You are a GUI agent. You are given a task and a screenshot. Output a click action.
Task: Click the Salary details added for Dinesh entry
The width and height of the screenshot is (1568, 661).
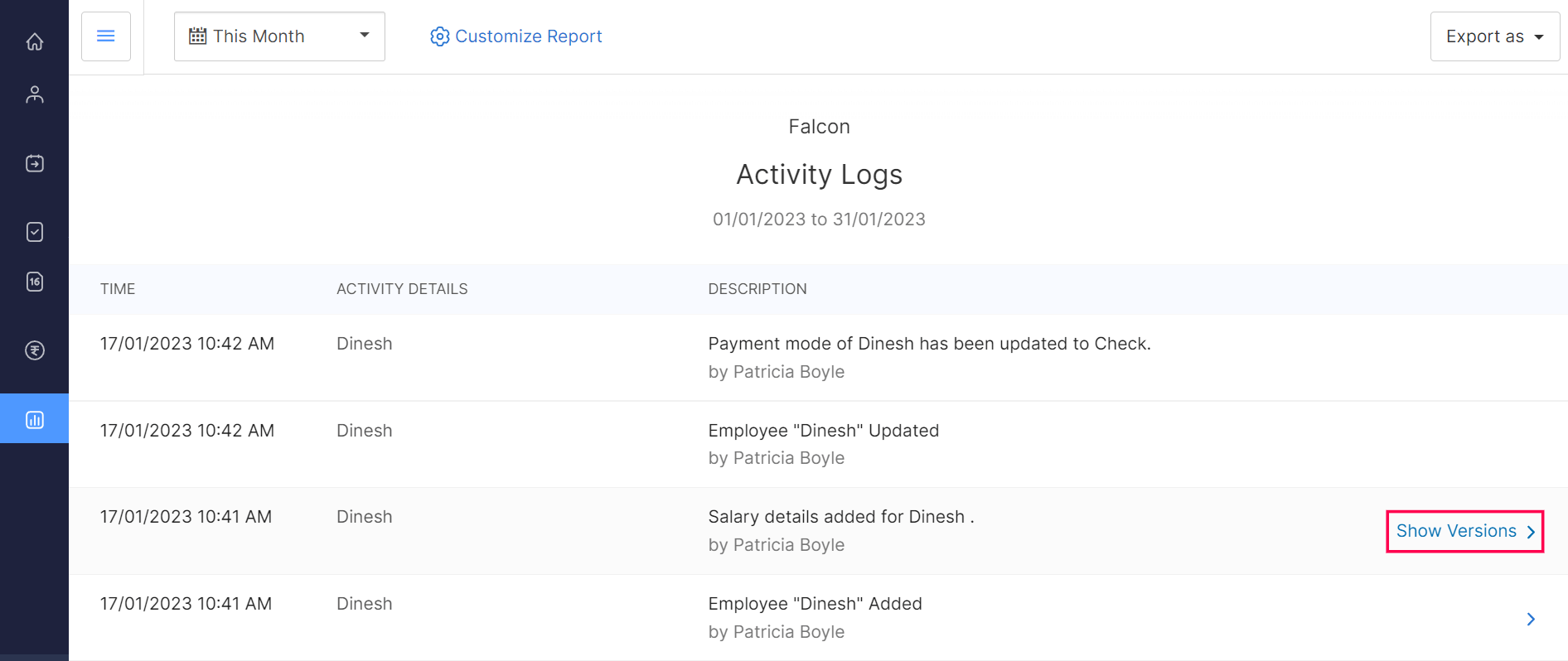(840, 517)
